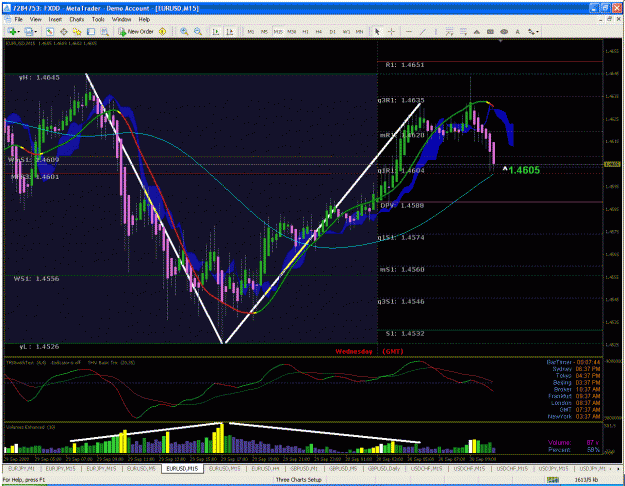The image size is (625, 486).
Task: Select the Trendline drawing tool
Action: coord(423,31)
